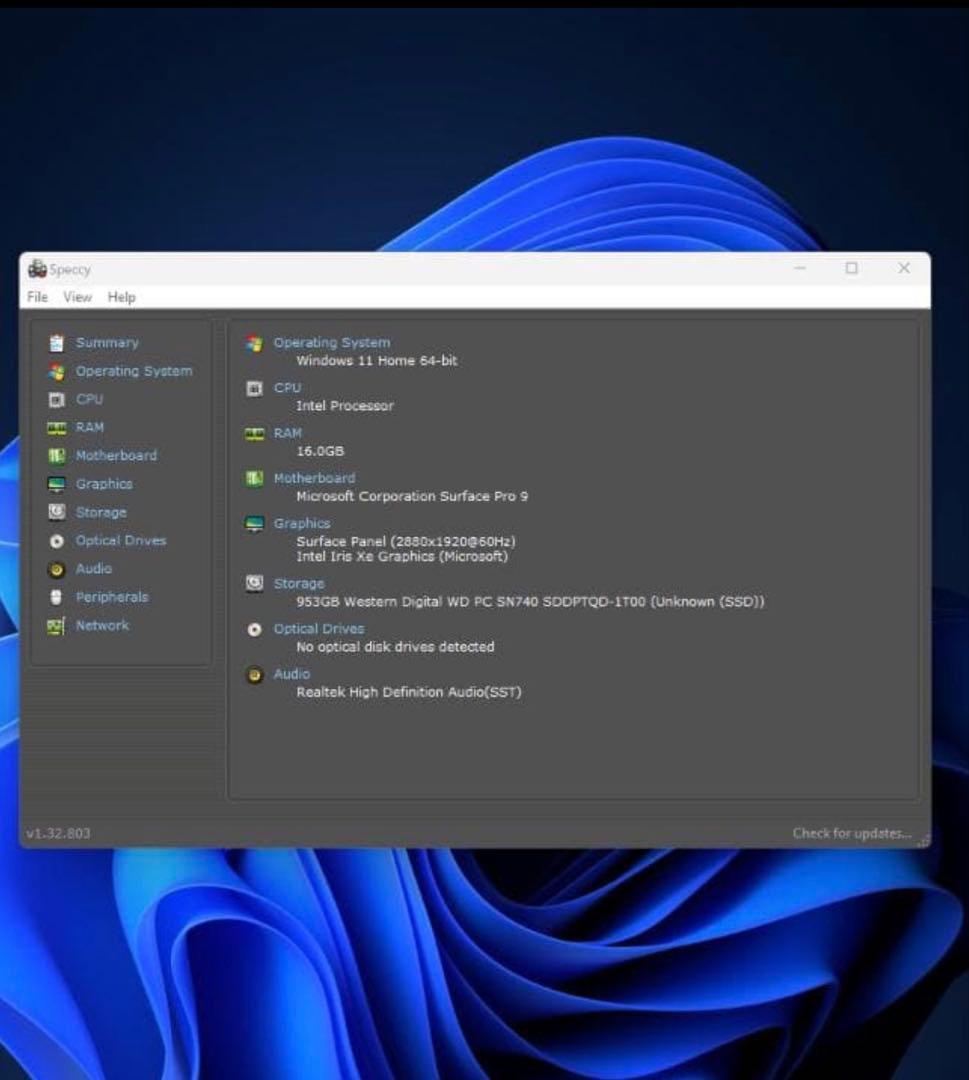Click the Motherboard heading in summary pane

pyautogui.click(x=314, y=478)
